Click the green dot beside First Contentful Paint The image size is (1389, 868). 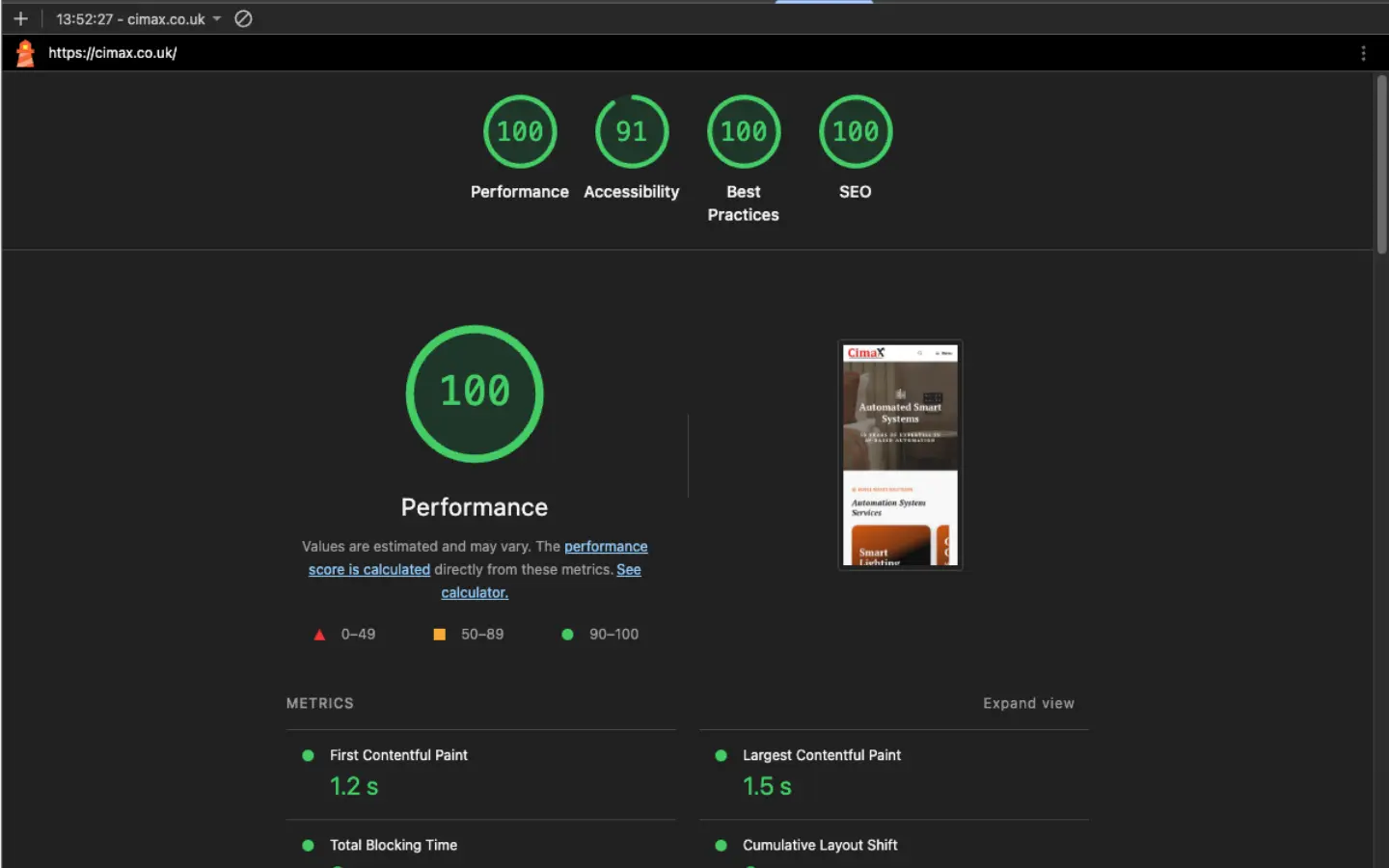308,755
